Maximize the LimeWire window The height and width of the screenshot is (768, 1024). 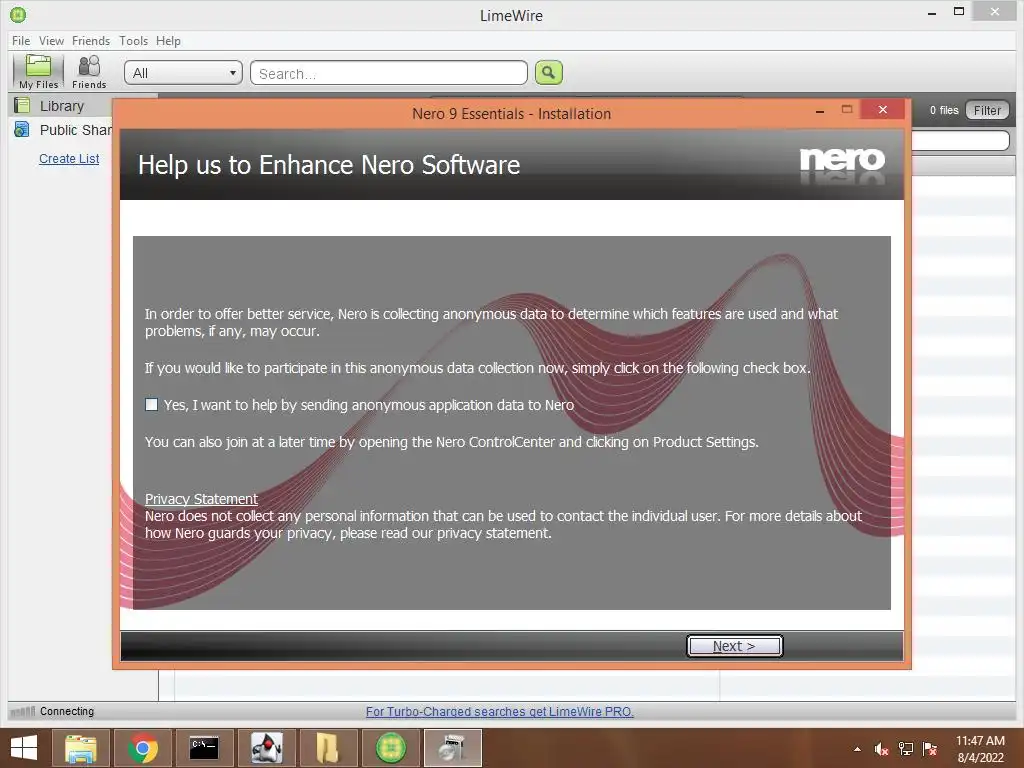(x=959, y=11)
